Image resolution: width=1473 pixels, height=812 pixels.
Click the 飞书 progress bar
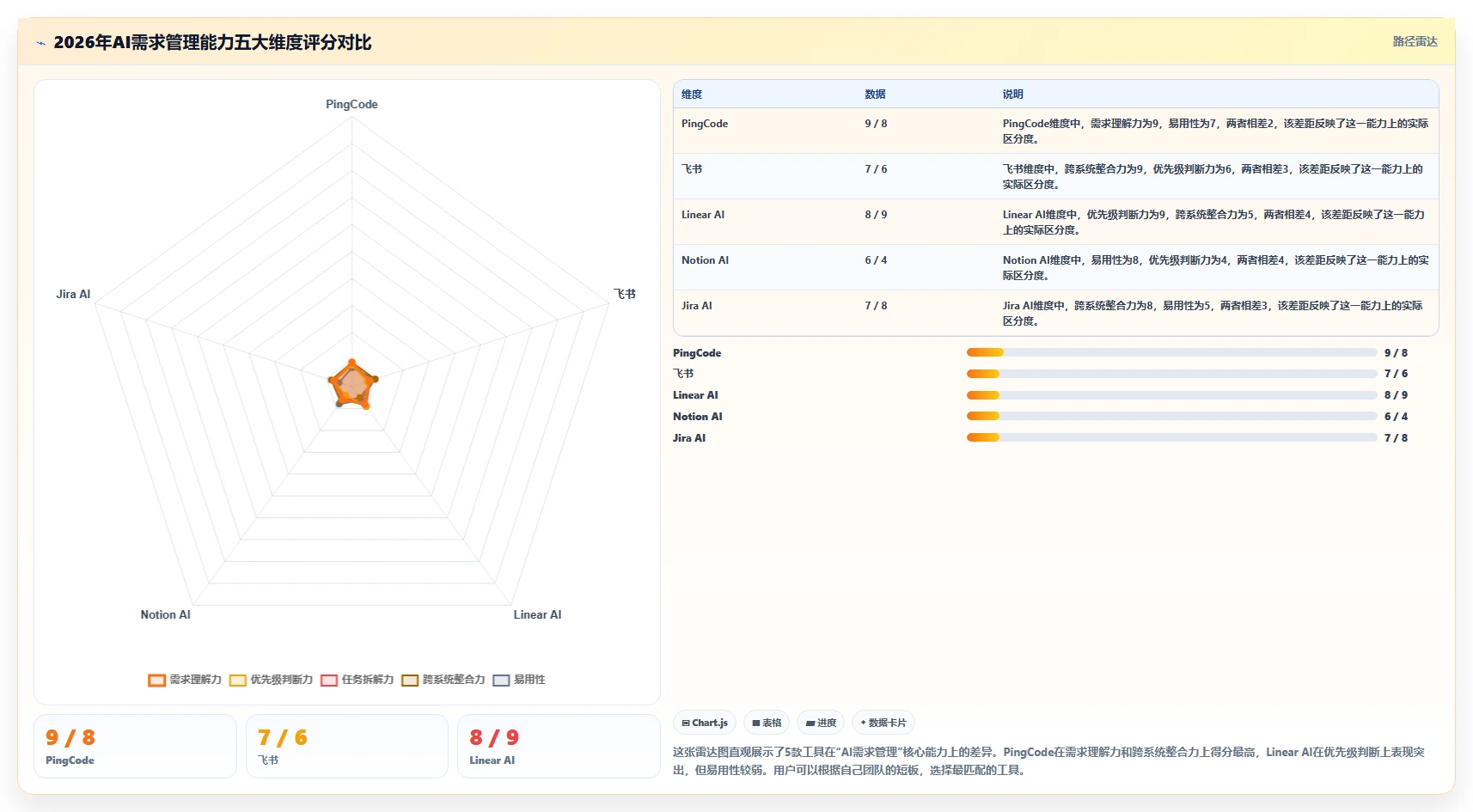point(1171,374)
